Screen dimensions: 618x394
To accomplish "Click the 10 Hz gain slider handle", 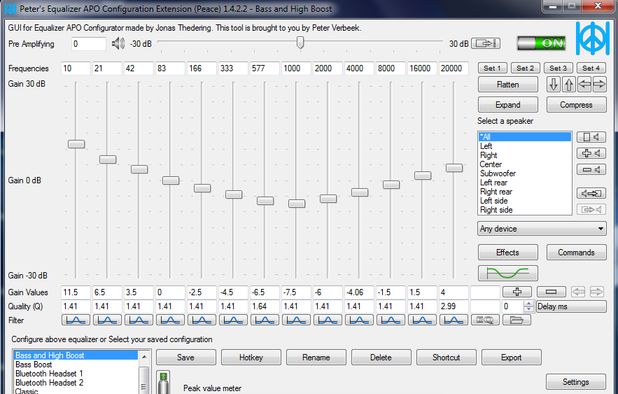I will [x=76, y=144].
